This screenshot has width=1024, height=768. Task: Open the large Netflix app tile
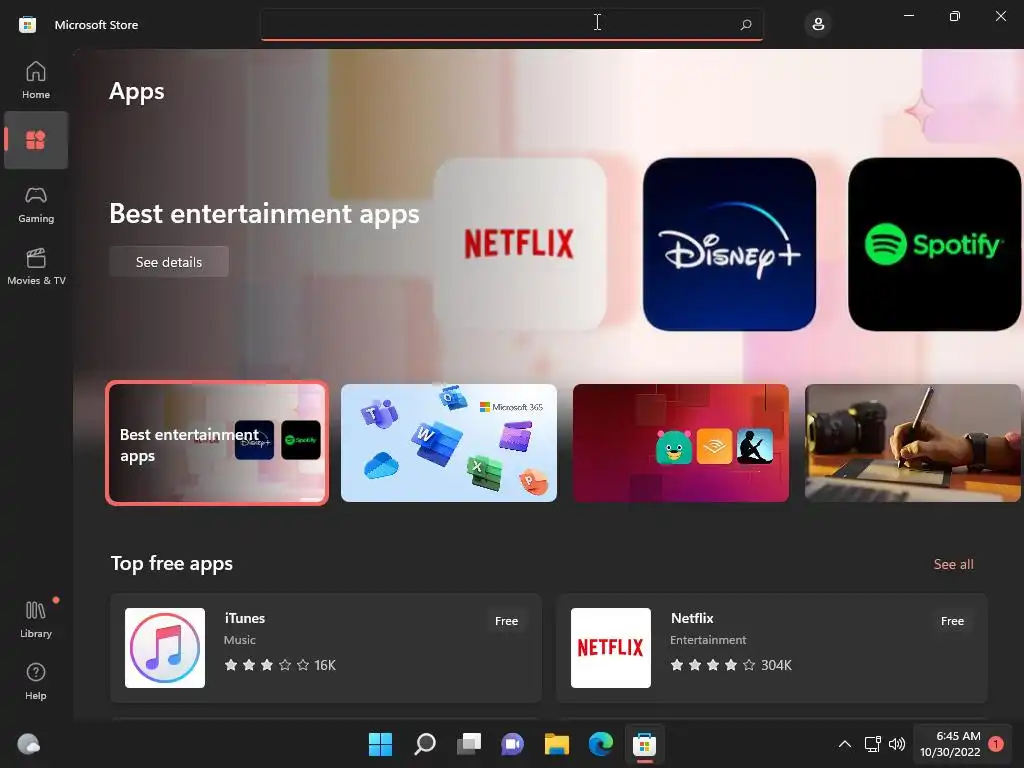[x=520, y=244]
